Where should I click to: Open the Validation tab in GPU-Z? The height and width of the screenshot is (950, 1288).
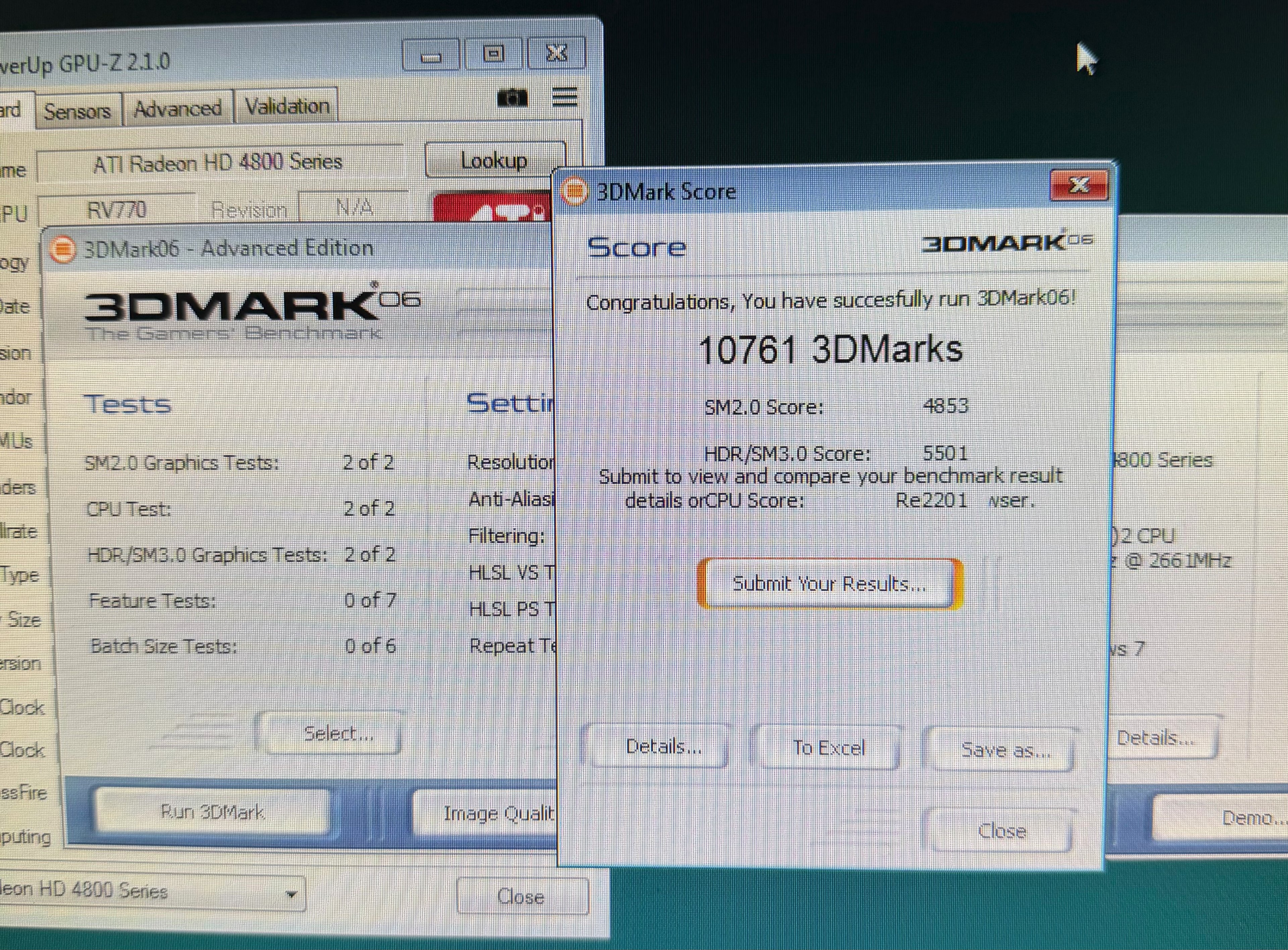pyautogui.click(x=287, y=106)
